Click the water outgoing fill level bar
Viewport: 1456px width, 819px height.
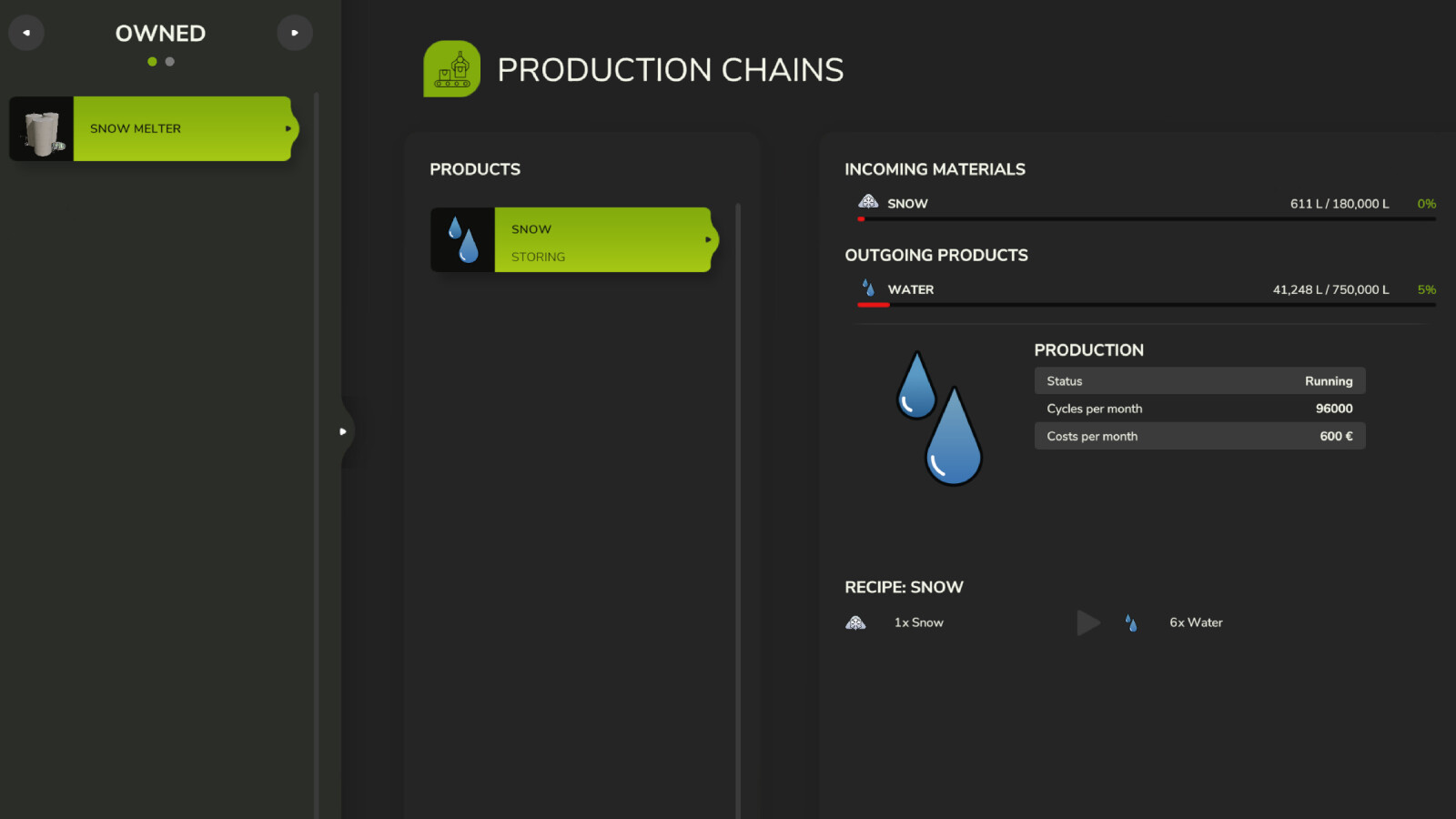click(x=1146, y=305)
